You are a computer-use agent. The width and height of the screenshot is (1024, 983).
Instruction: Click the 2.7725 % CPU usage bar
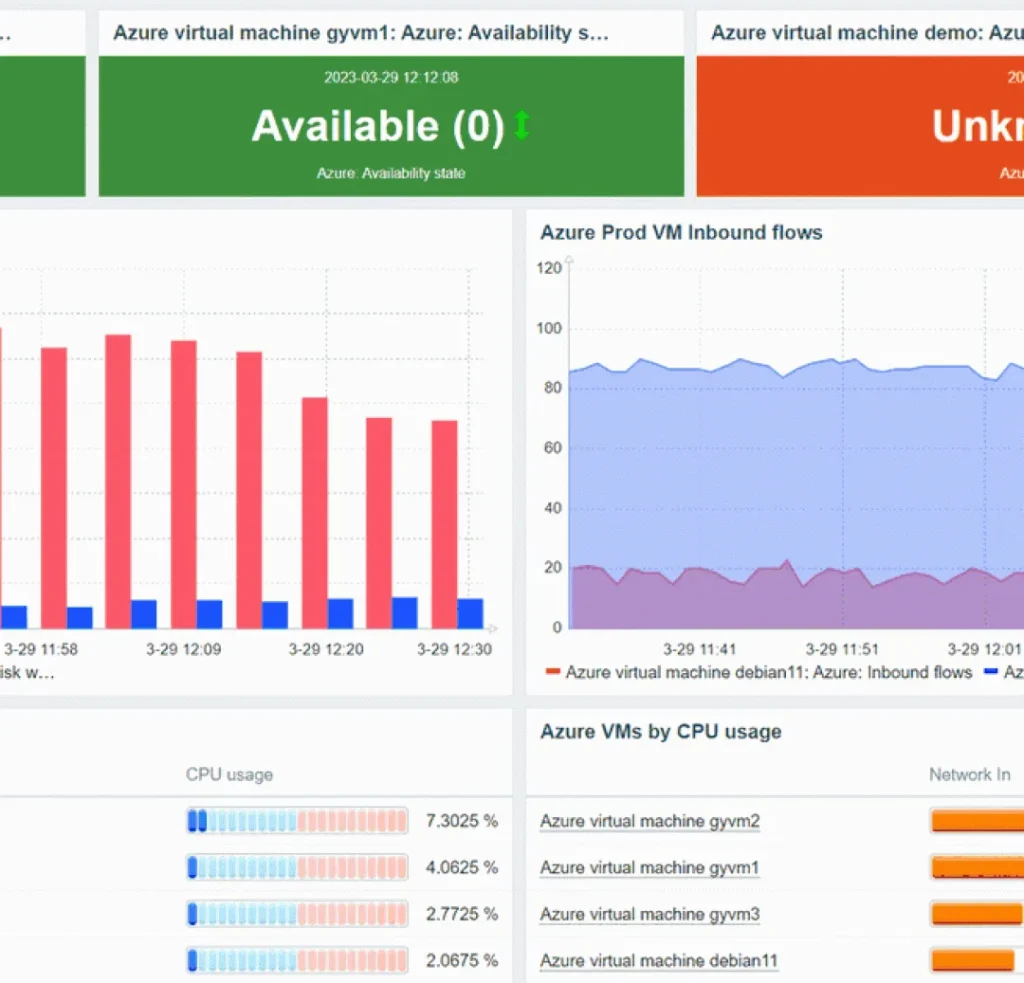297,914
